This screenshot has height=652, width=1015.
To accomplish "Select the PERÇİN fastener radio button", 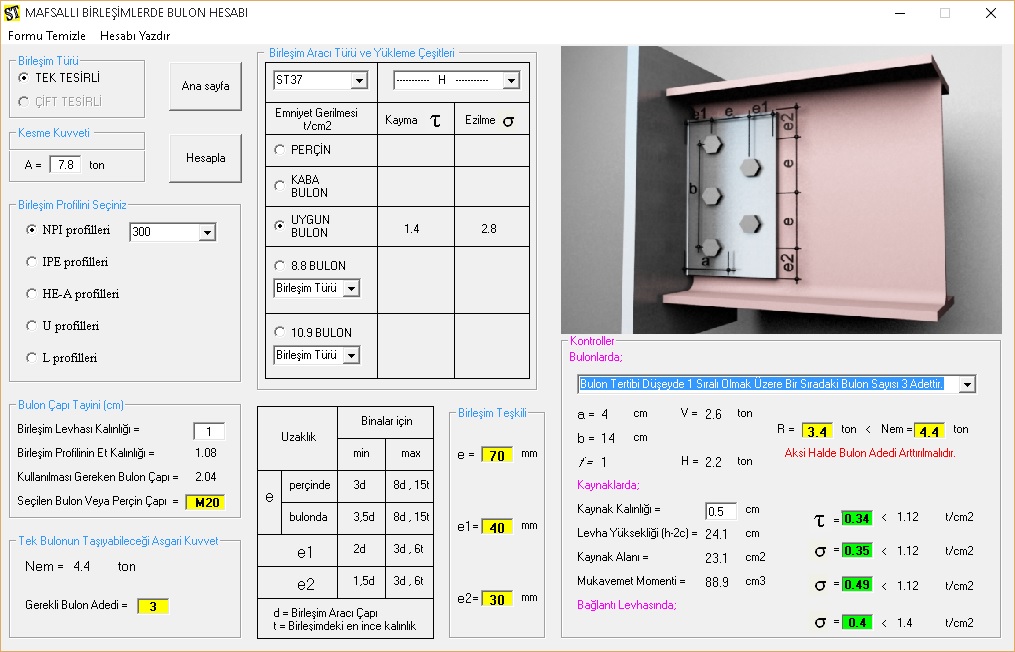I will click(280, 150).
